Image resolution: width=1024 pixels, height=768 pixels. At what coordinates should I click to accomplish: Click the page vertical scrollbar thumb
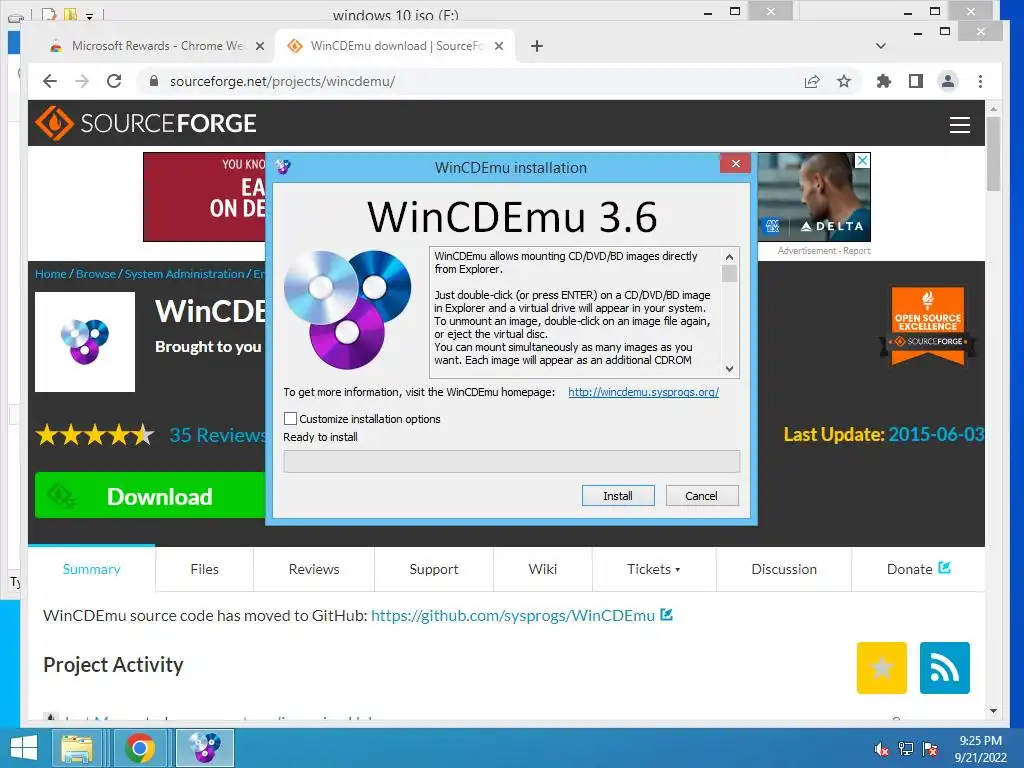[x=993, y=153]
